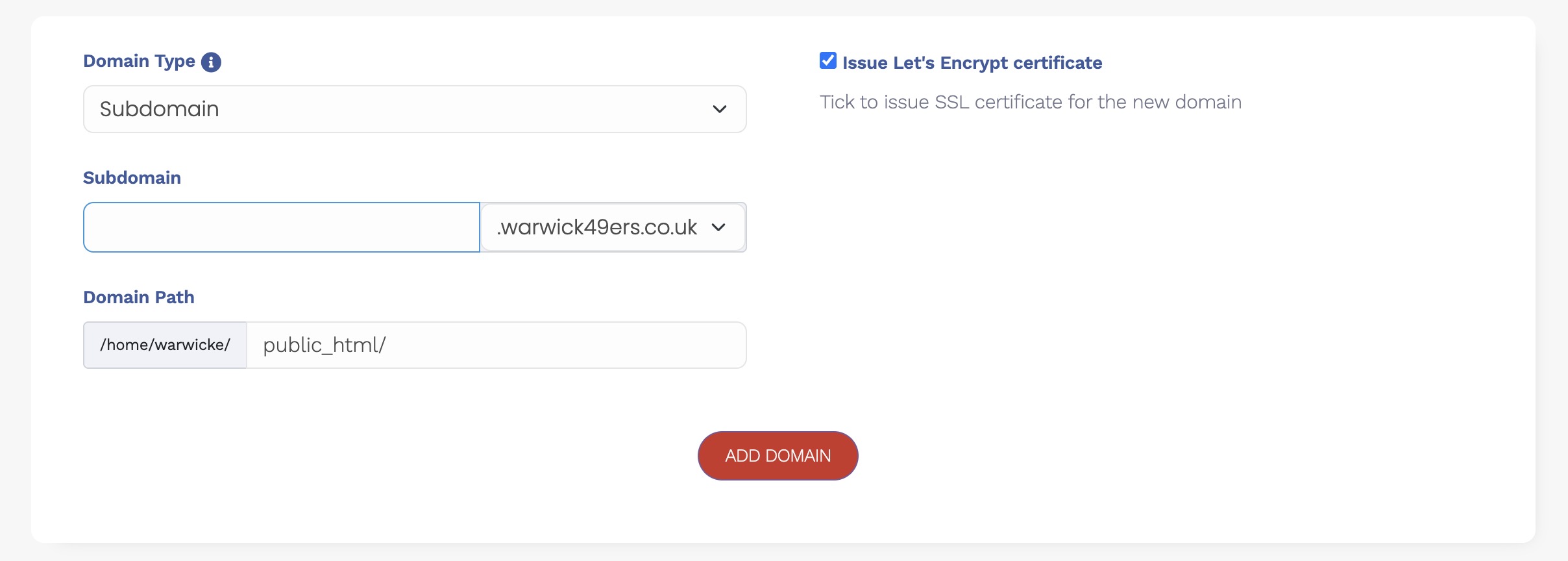Viewport: 1568px width, 561px height.
Task: Open the .warwick49ers.co.uk domain selector
Action: pyautogui.click(x=612, y=227)
